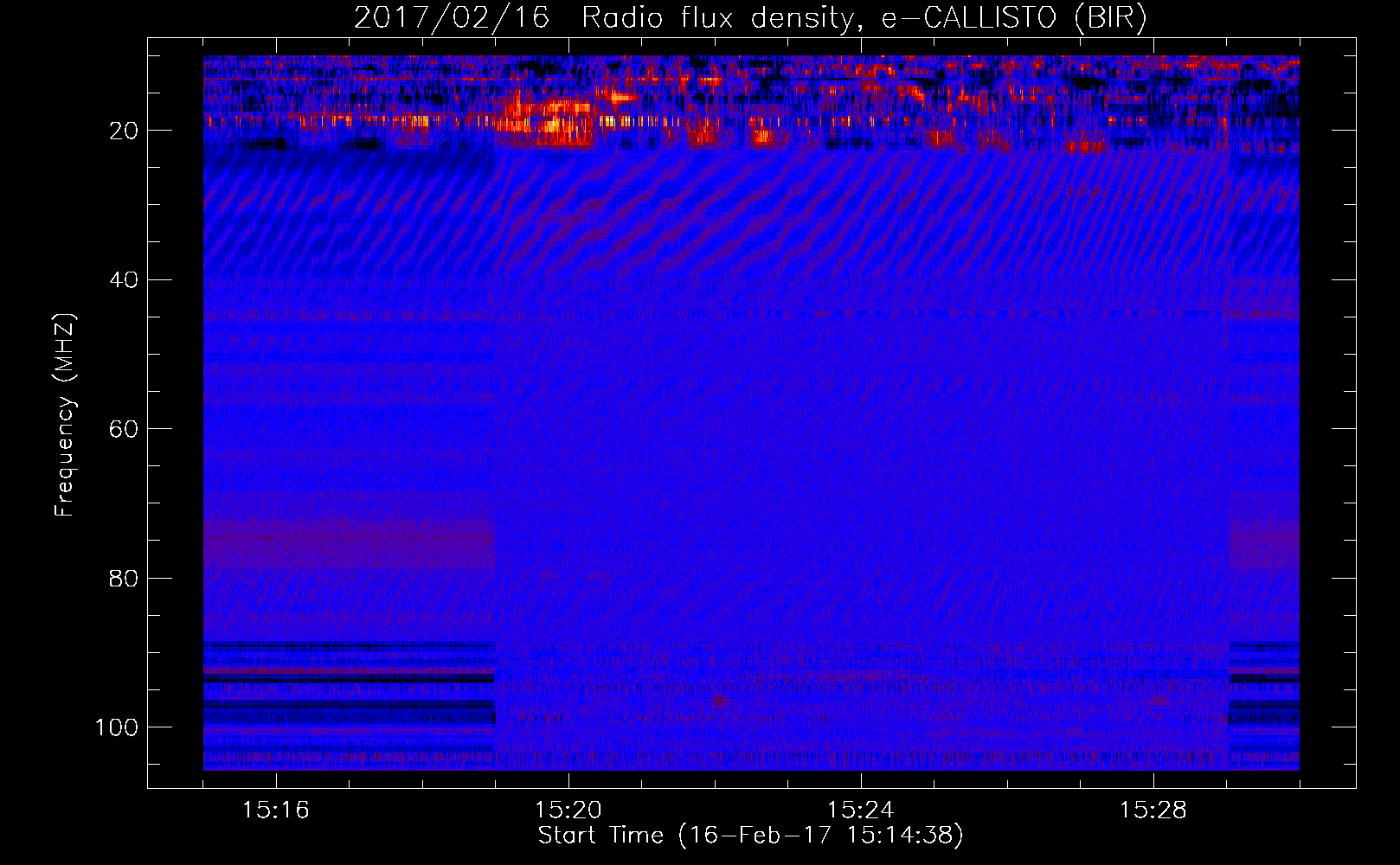Click the '15:24' time tick label
The width and height of the screenshot is (1400, 865).
tap(861, 811)
